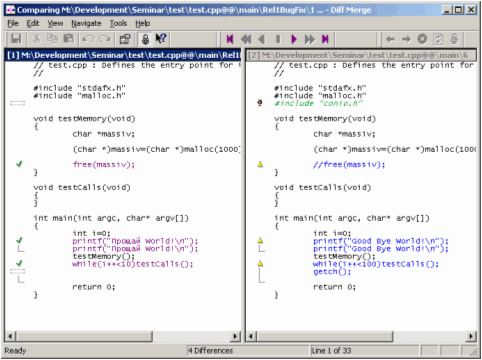Viewport: 482px width, 360px height.
Task: Click left pane scrollbar left arrow
Action: tap(10, 336)
